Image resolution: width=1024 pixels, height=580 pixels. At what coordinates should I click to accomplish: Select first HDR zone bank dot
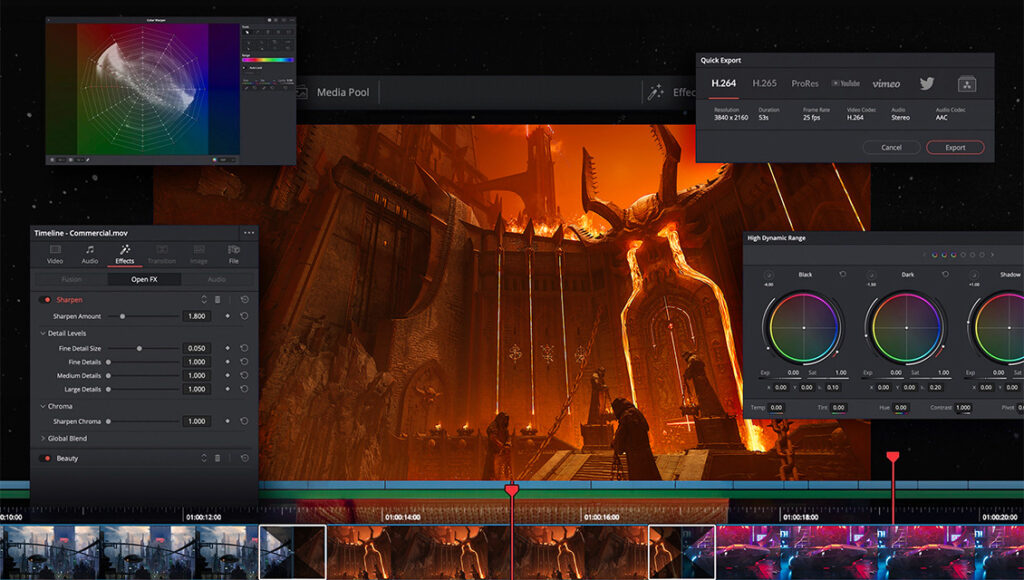click(x=935, y=255)
